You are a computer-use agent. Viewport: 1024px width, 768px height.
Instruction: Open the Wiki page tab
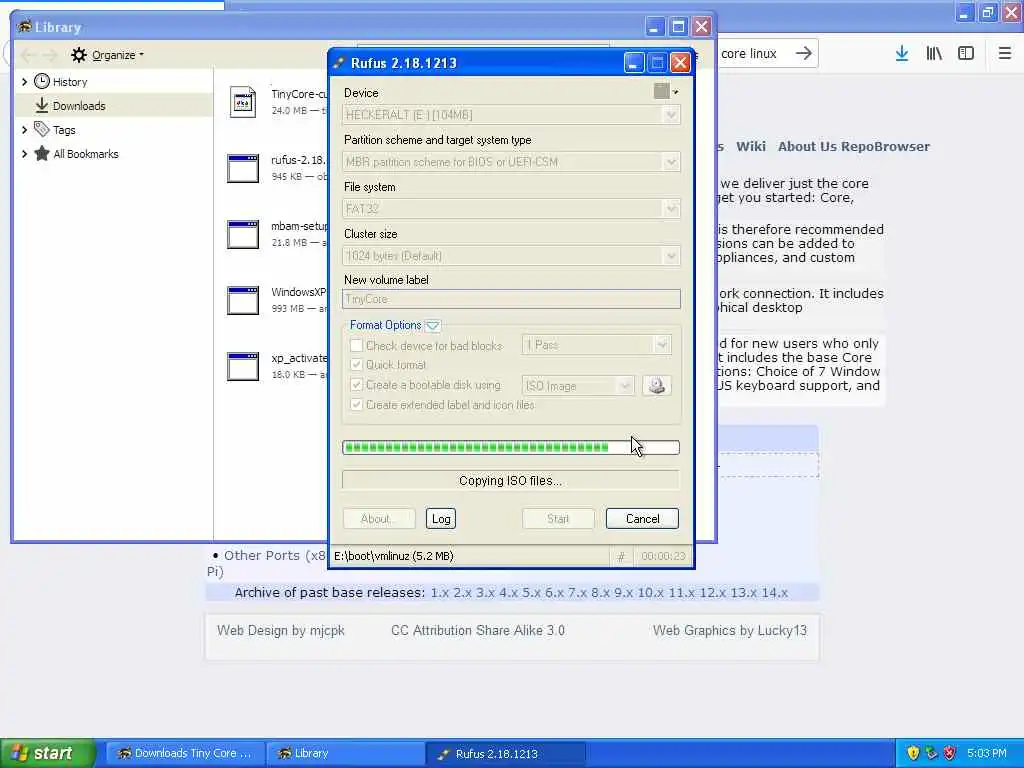tap(750, 146)
